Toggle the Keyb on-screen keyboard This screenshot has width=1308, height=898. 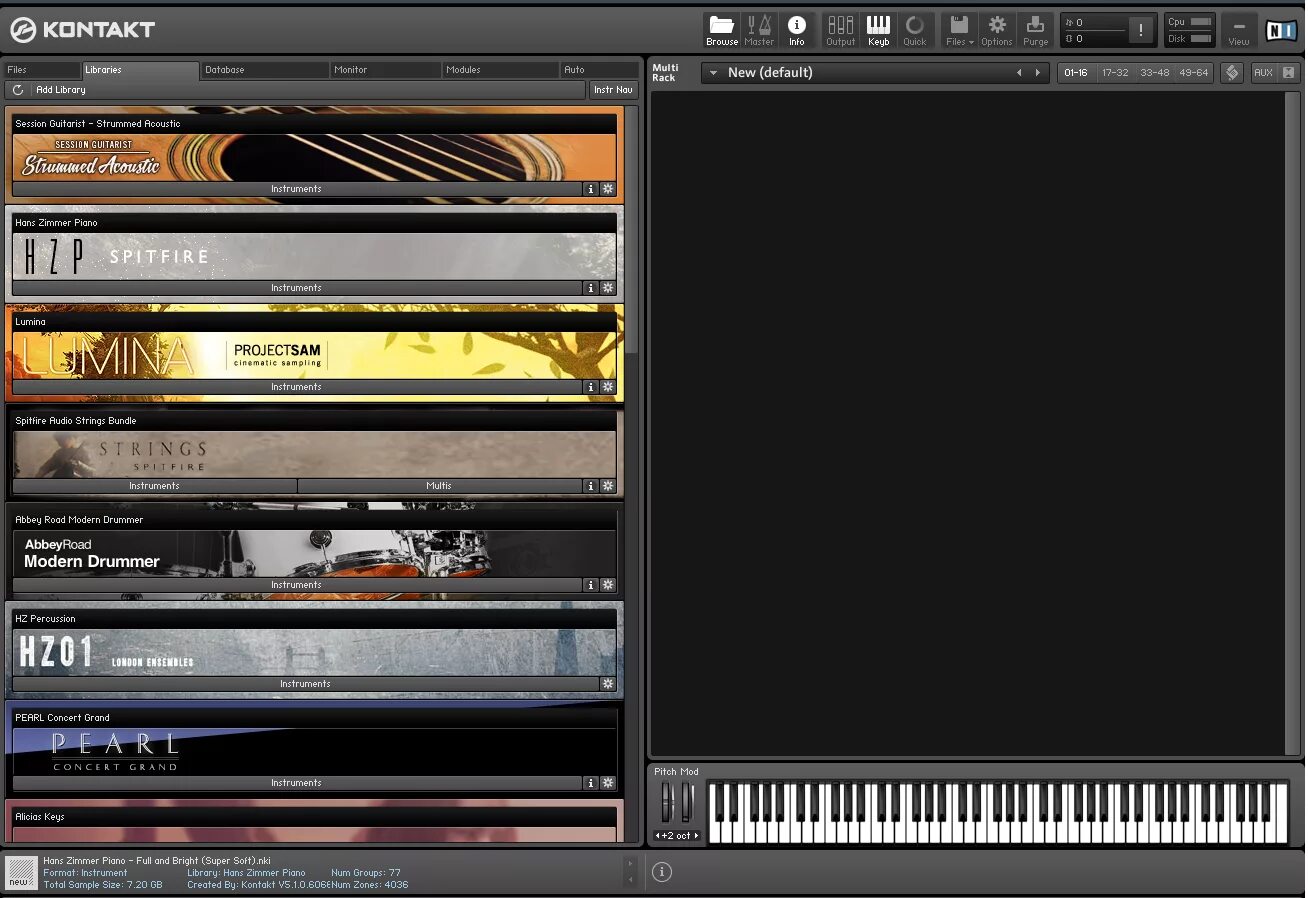click(878, 30)
